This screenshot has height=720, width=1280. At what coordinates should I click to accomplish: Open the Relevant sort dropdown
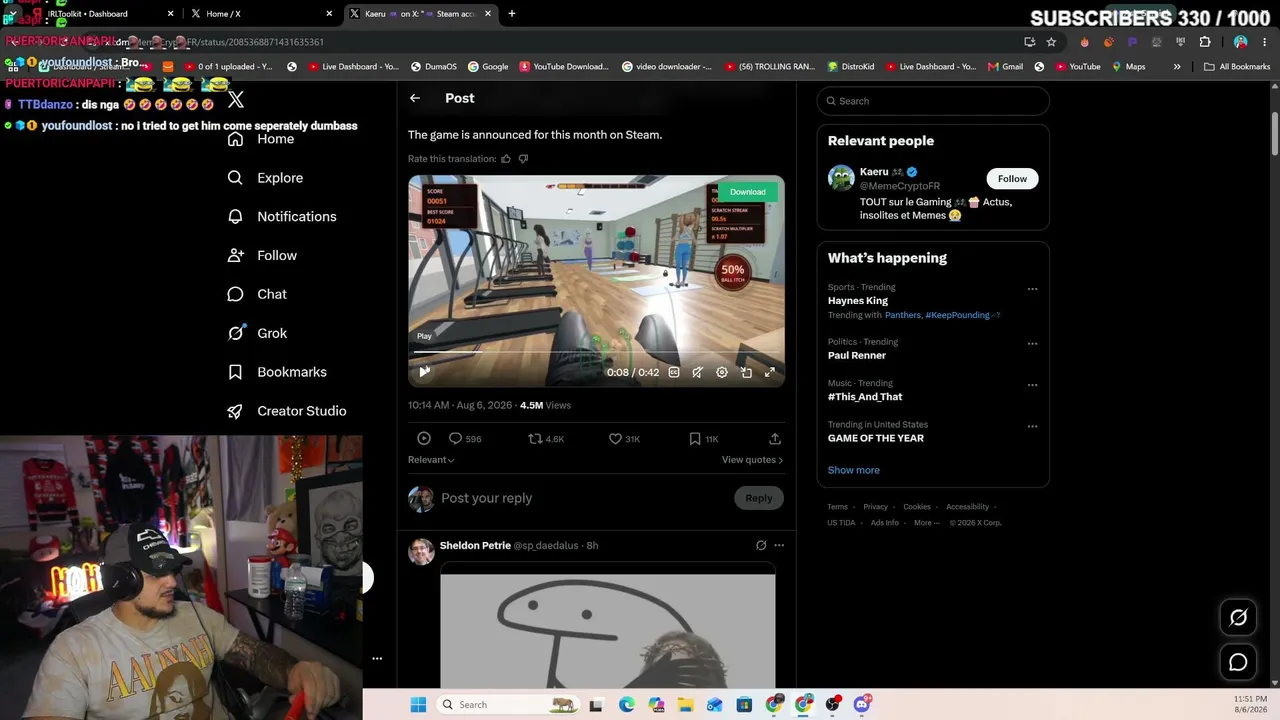(x=431, y=460)
